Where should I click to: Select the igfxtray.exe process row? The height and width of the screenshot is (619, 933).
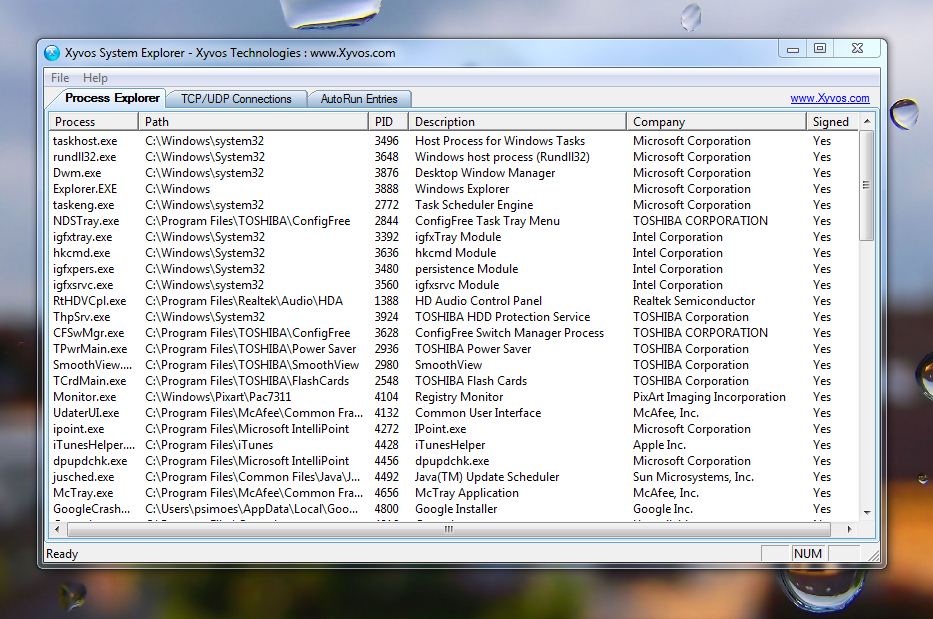453,237
